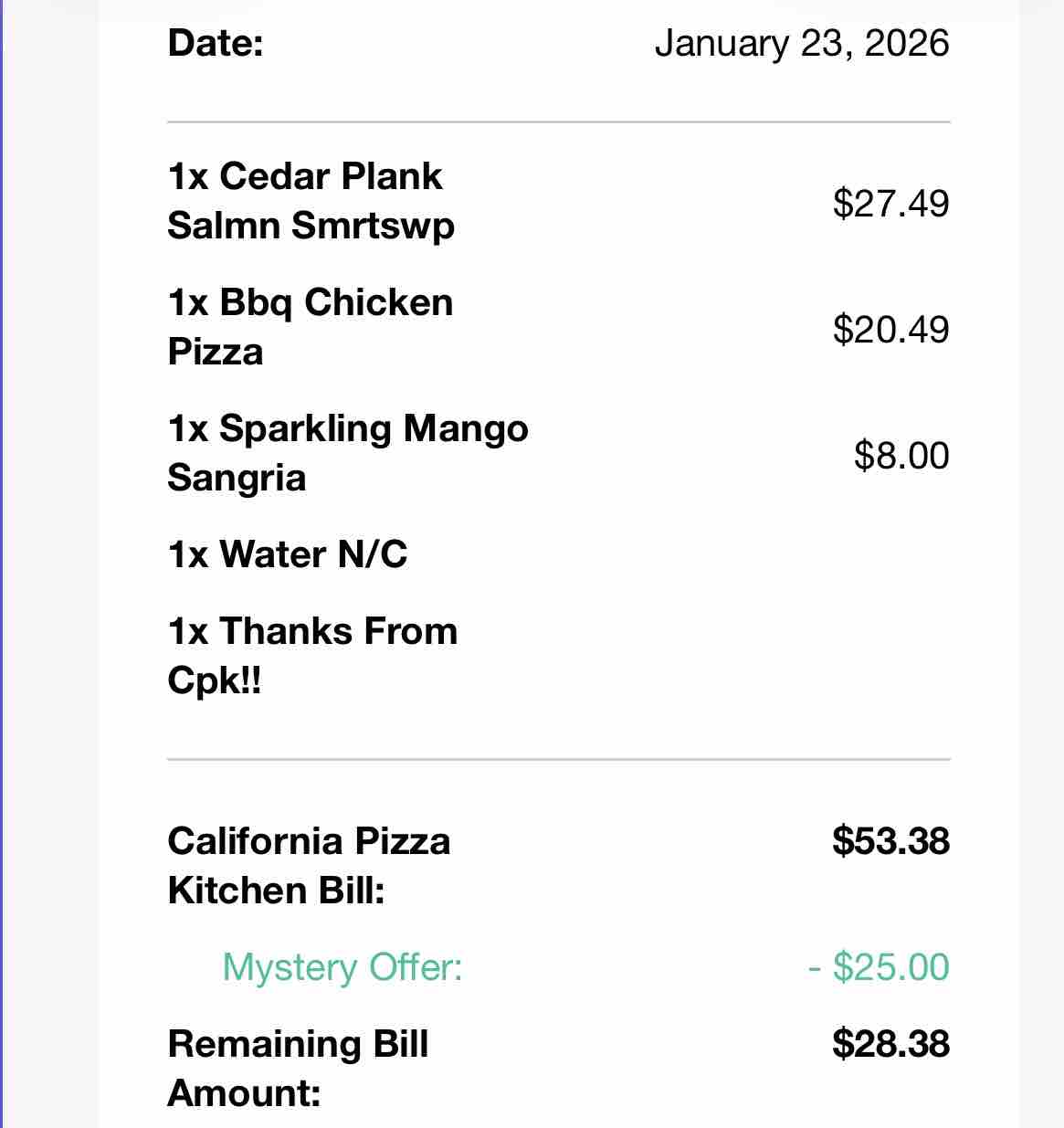Click the Cedar Plank Salmn Smrtswp item
1064x1128 pixels.
click(x=311, y=201)
